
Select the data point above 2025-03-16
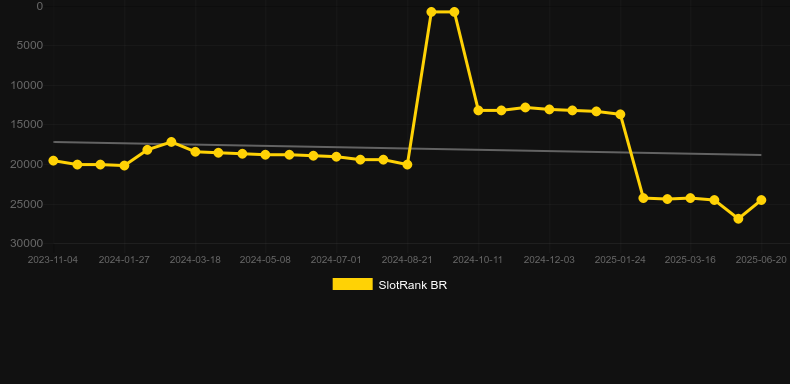tap(691, 198)
